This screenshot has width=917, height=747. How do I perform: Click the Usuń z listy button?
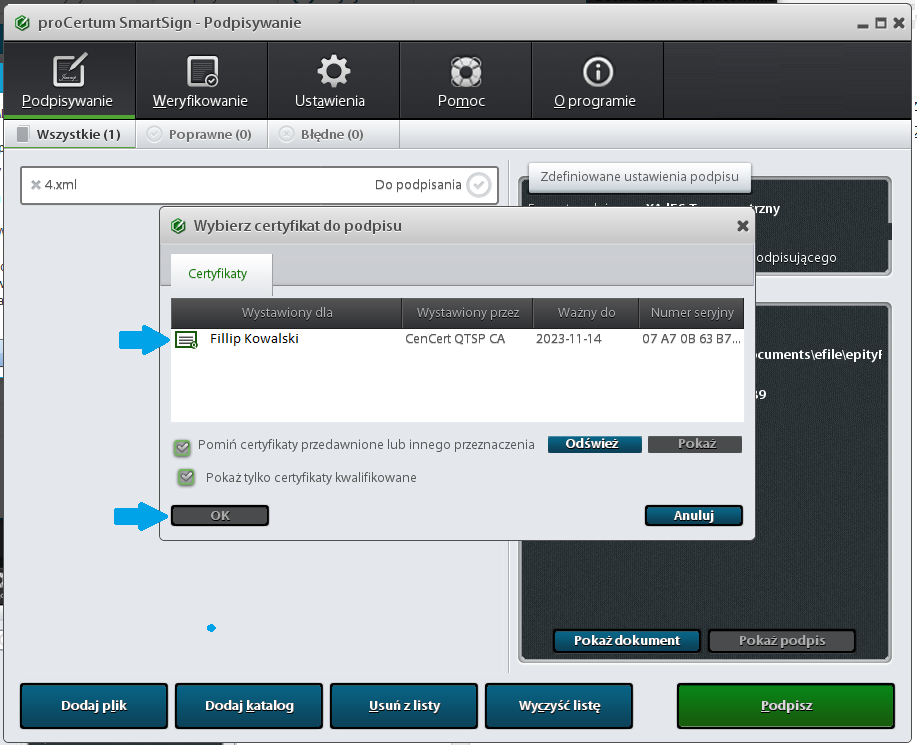coord(404,705)
